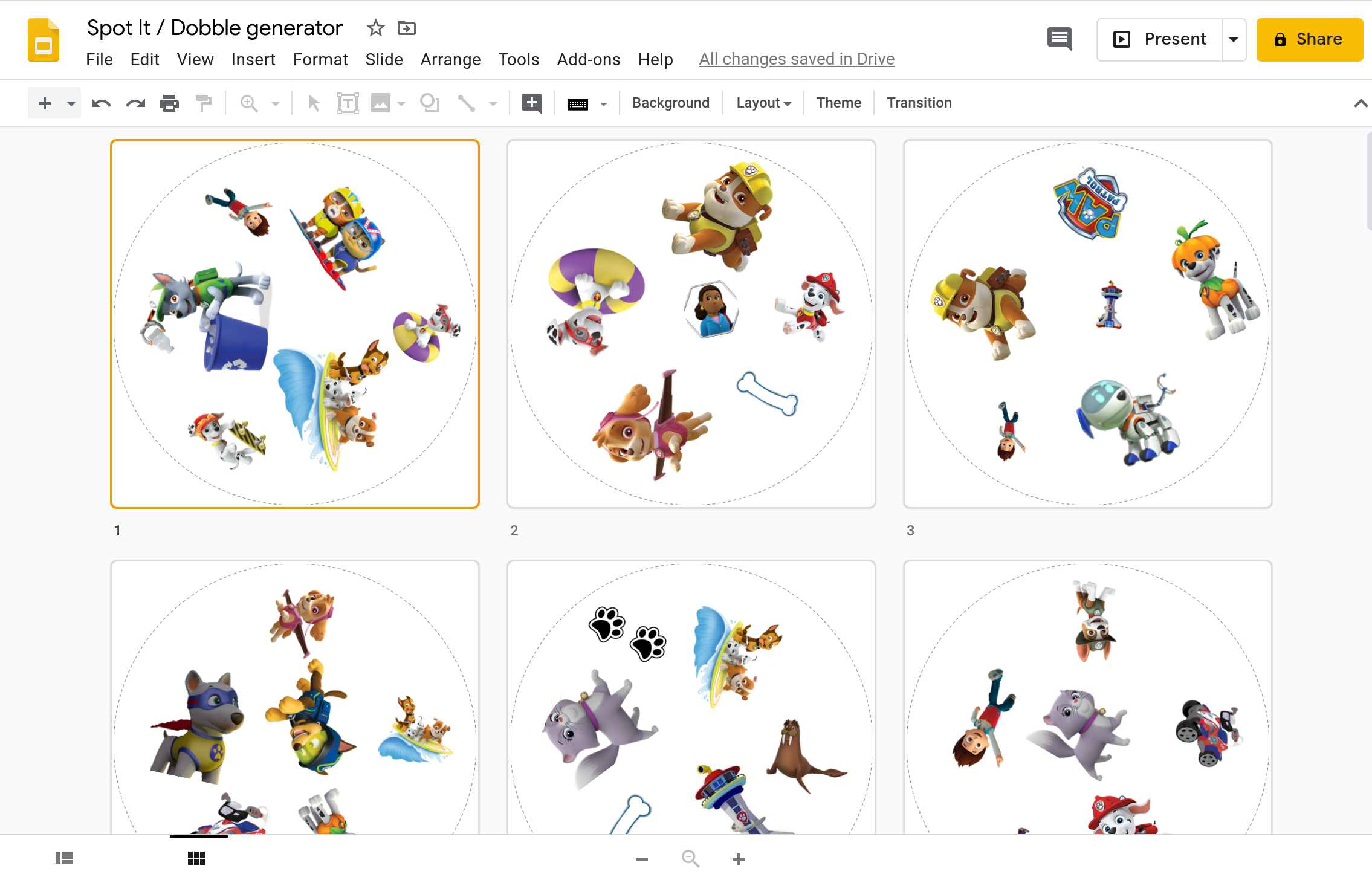Click the shape tool icon
This screenshot has width=1372, height=880.
tap(429, 103)
